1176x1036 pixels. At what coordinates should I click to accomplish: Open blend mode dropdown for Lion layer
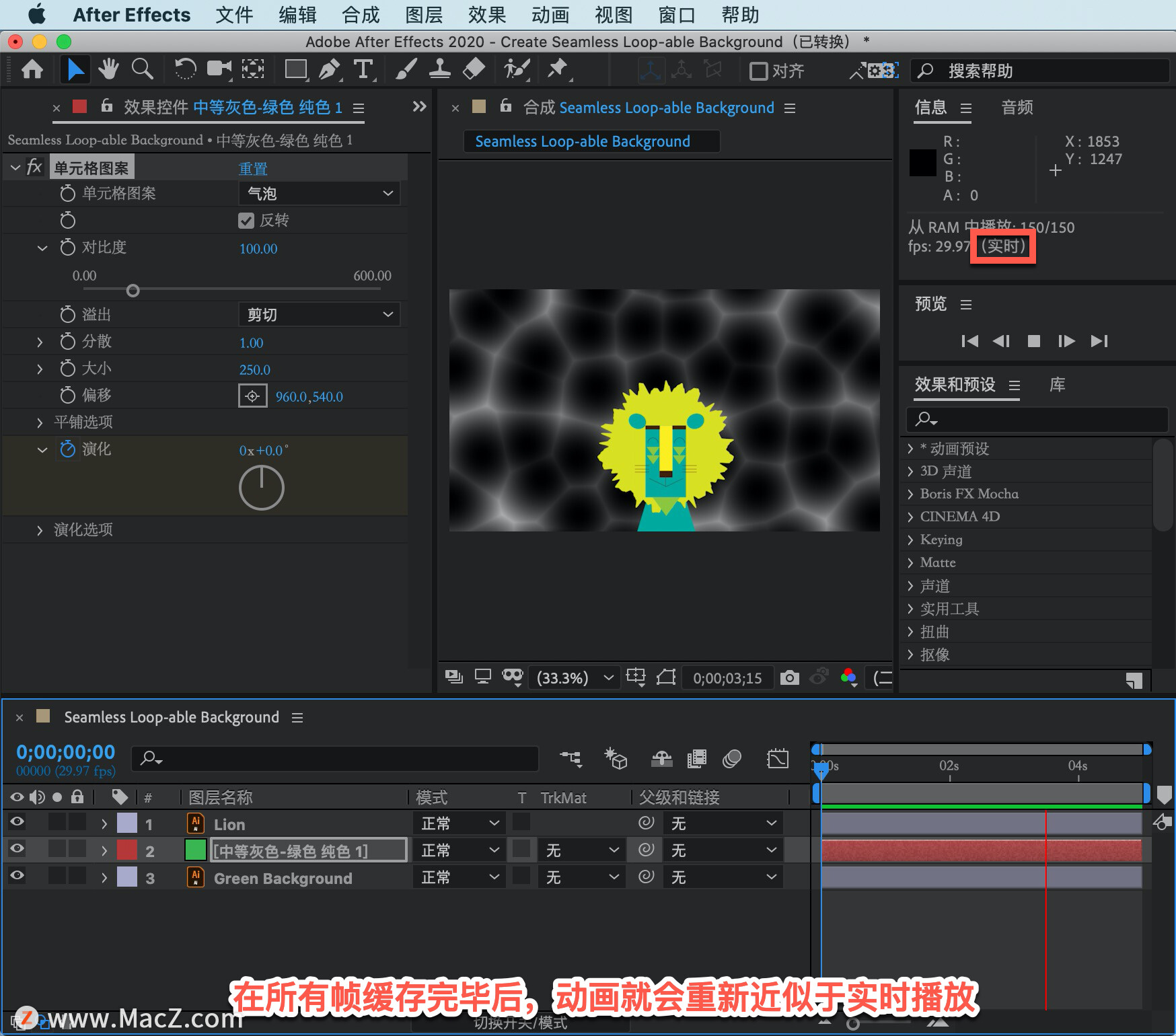[x=459, y=823]
